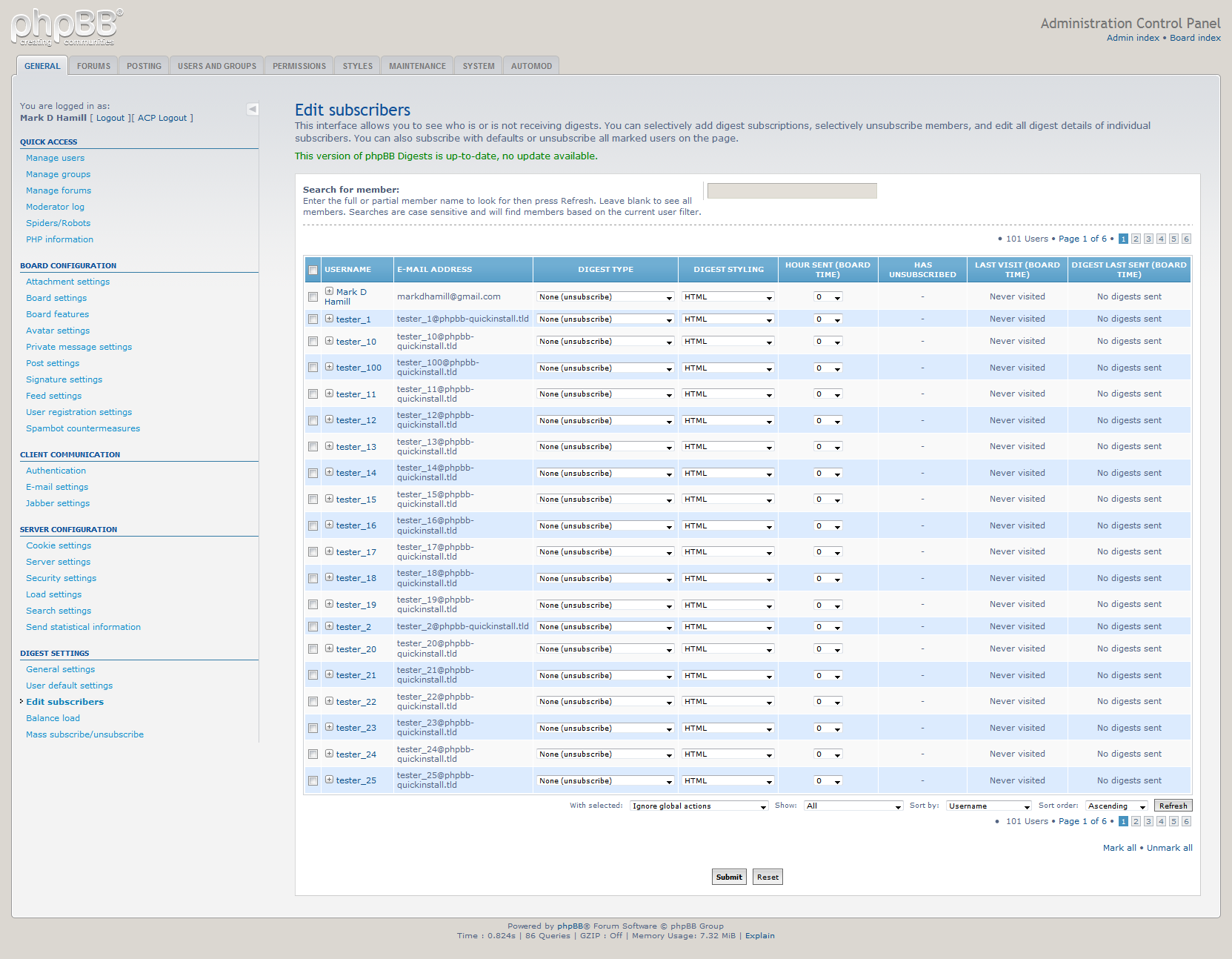Expand details plus icon for tester_14

[329, 472]
